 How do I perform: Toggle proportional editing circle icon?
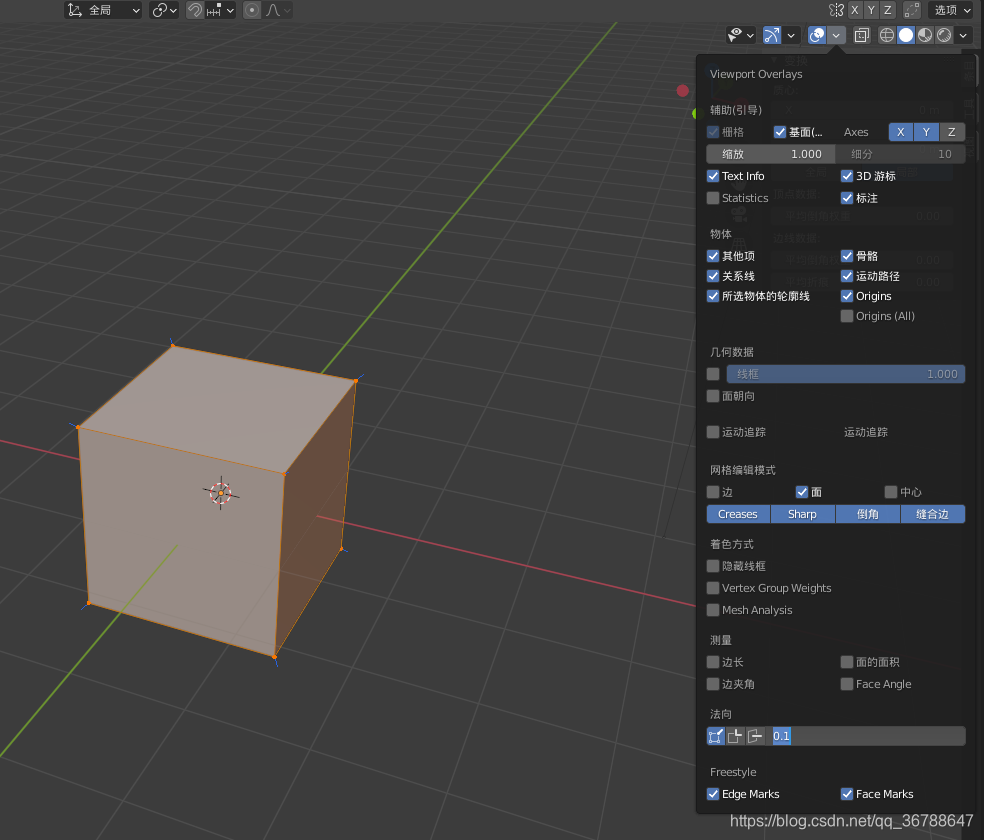click(252, 10)
